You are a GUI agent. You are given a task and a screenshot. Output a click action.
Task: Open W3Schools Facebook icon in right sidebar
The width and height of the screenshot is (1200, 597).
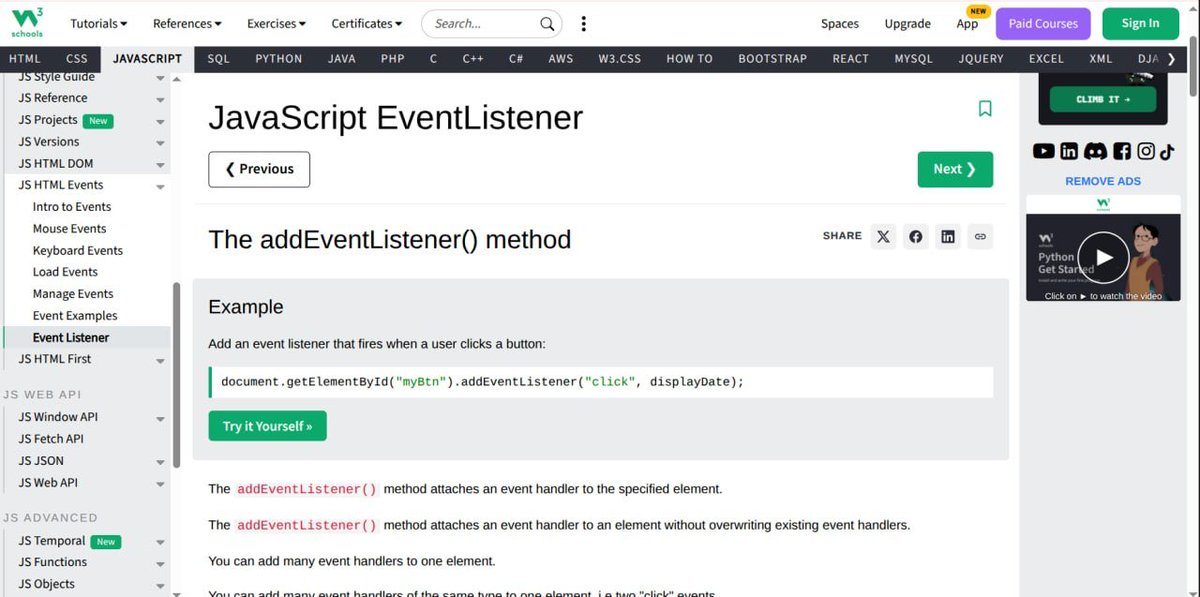pos(1122,151)
